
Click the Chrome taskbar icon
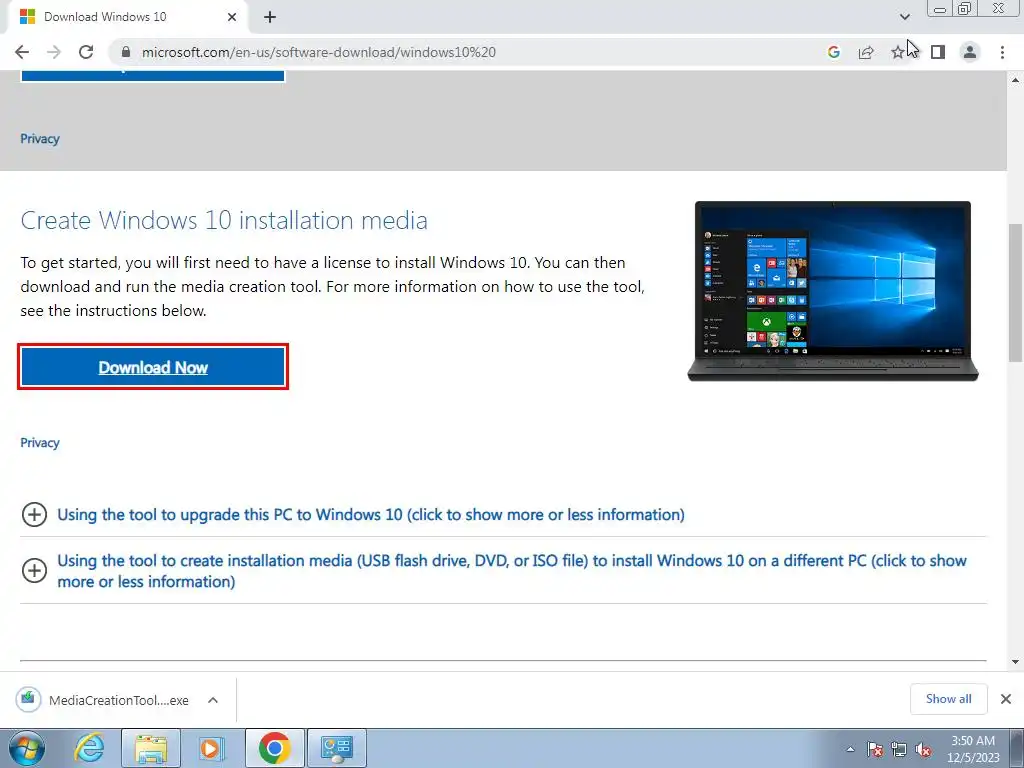[x=274, y=748]
